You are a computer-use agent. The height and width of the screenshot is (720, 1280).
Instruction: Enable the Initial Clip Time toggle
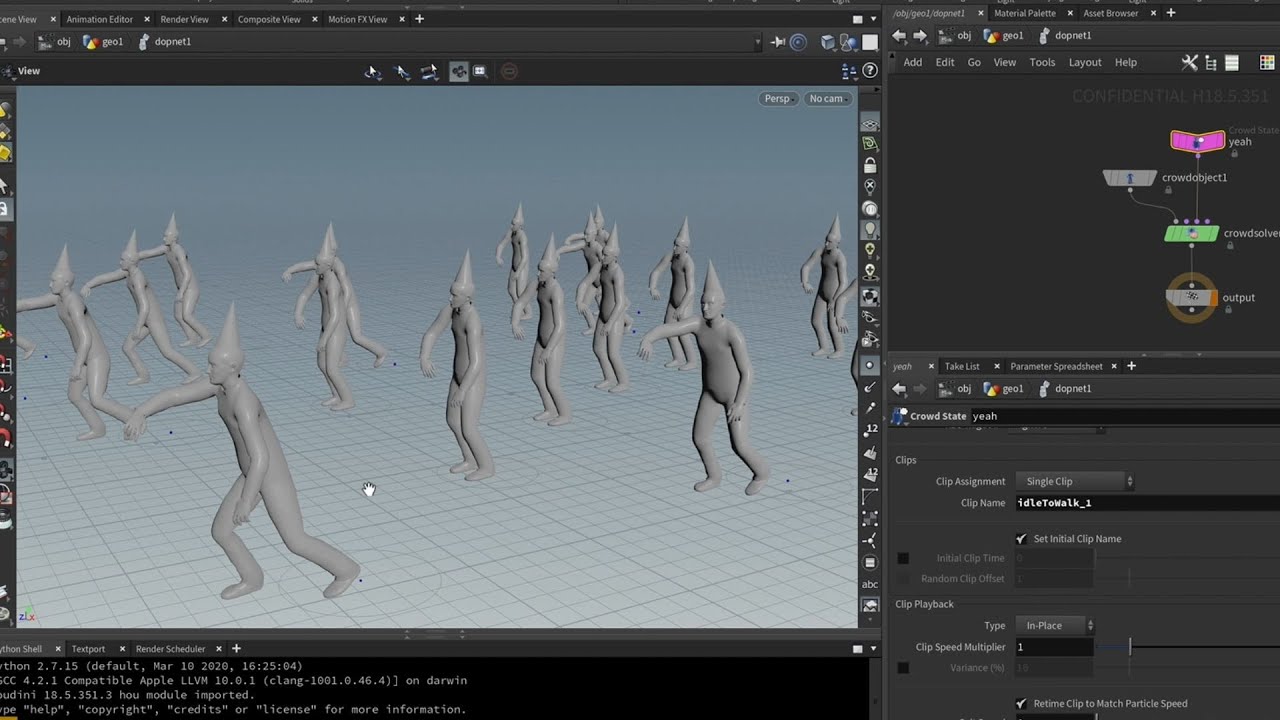(903, 558)
